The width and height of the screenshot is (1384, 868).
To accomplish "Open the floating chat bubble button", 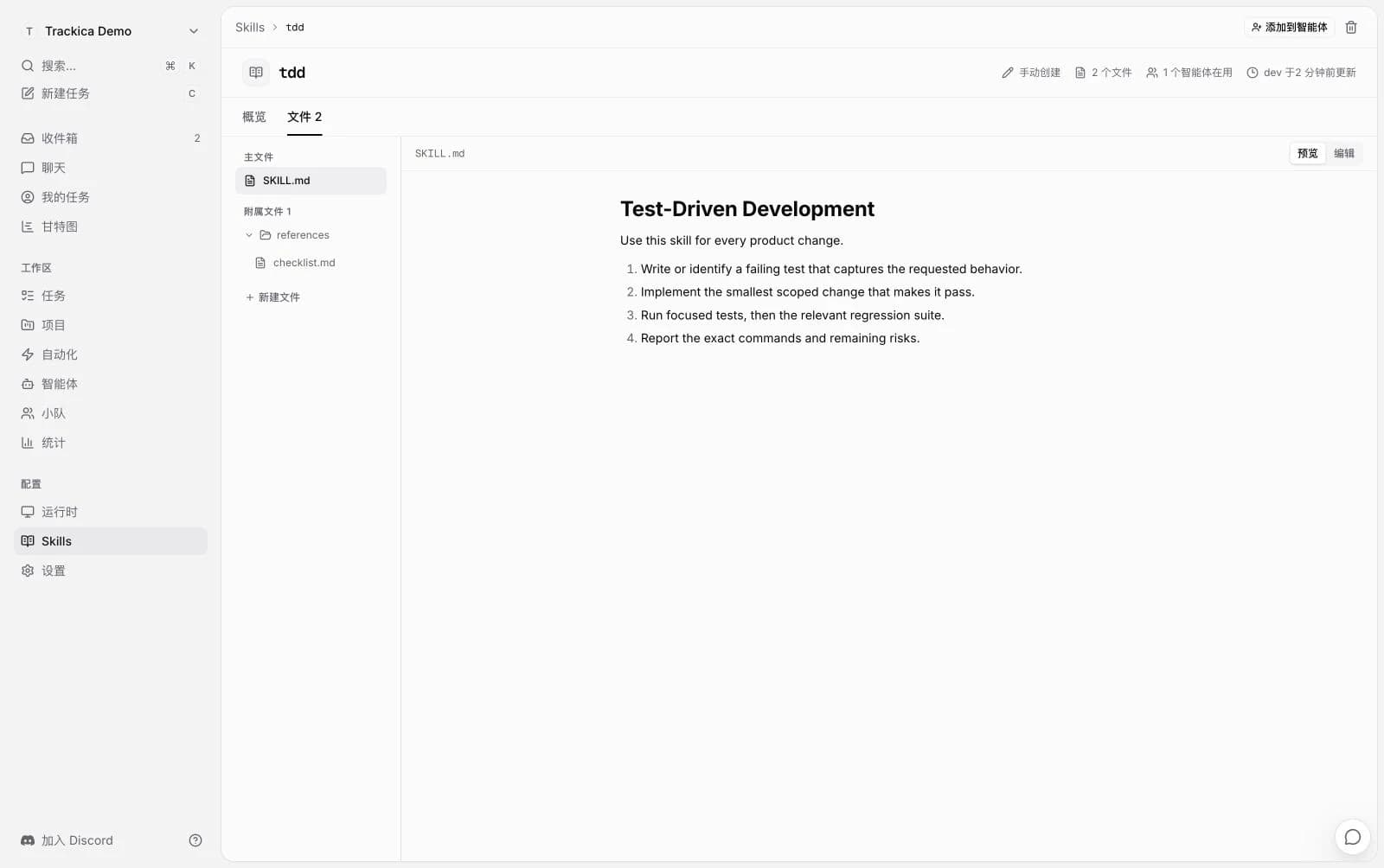I will click(x=1353, y=837).
